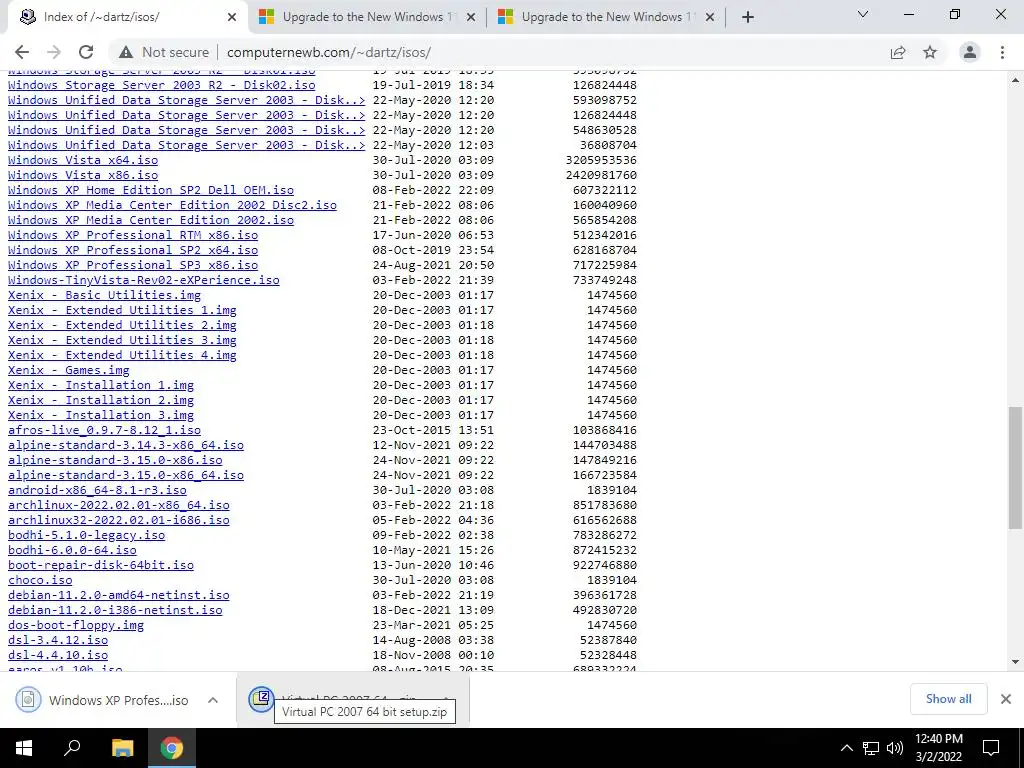
Task: Expand options for Windows XP iso download
Action: [x=213, y=700]
